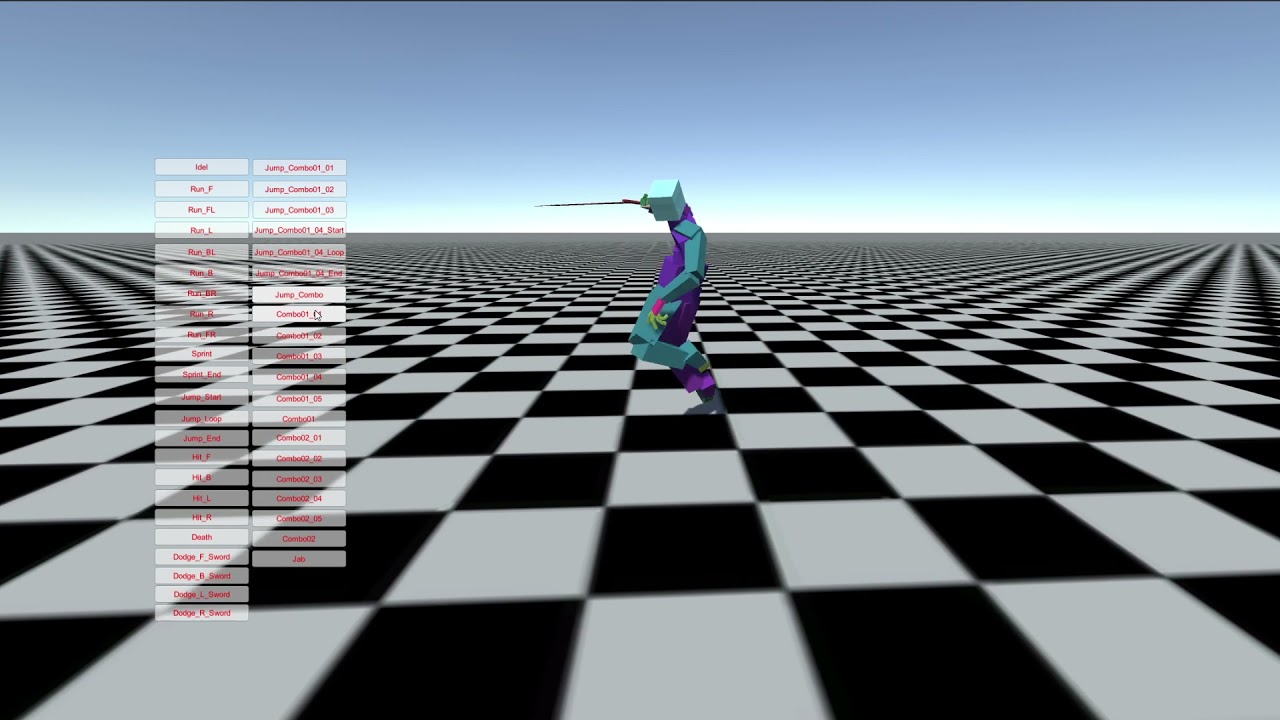Screen dimensions: 1280x720
Task: Trigger the Sprint_End animation
Action: pyautogui.click(x=201, y=375)
